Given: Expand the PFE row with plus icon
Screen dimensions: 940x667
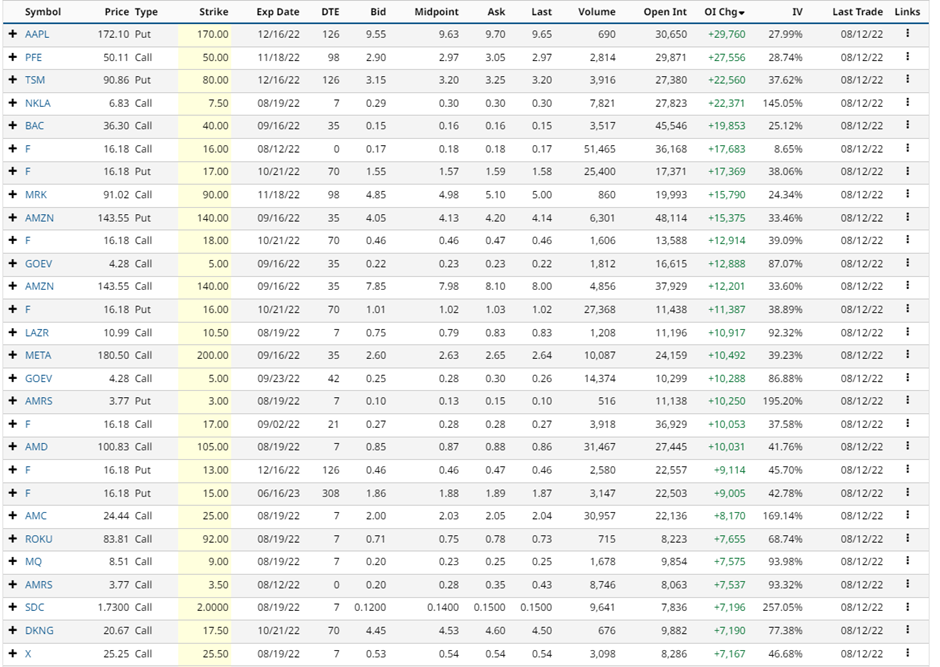Looking at the screenshot, I should coord(13,57).
